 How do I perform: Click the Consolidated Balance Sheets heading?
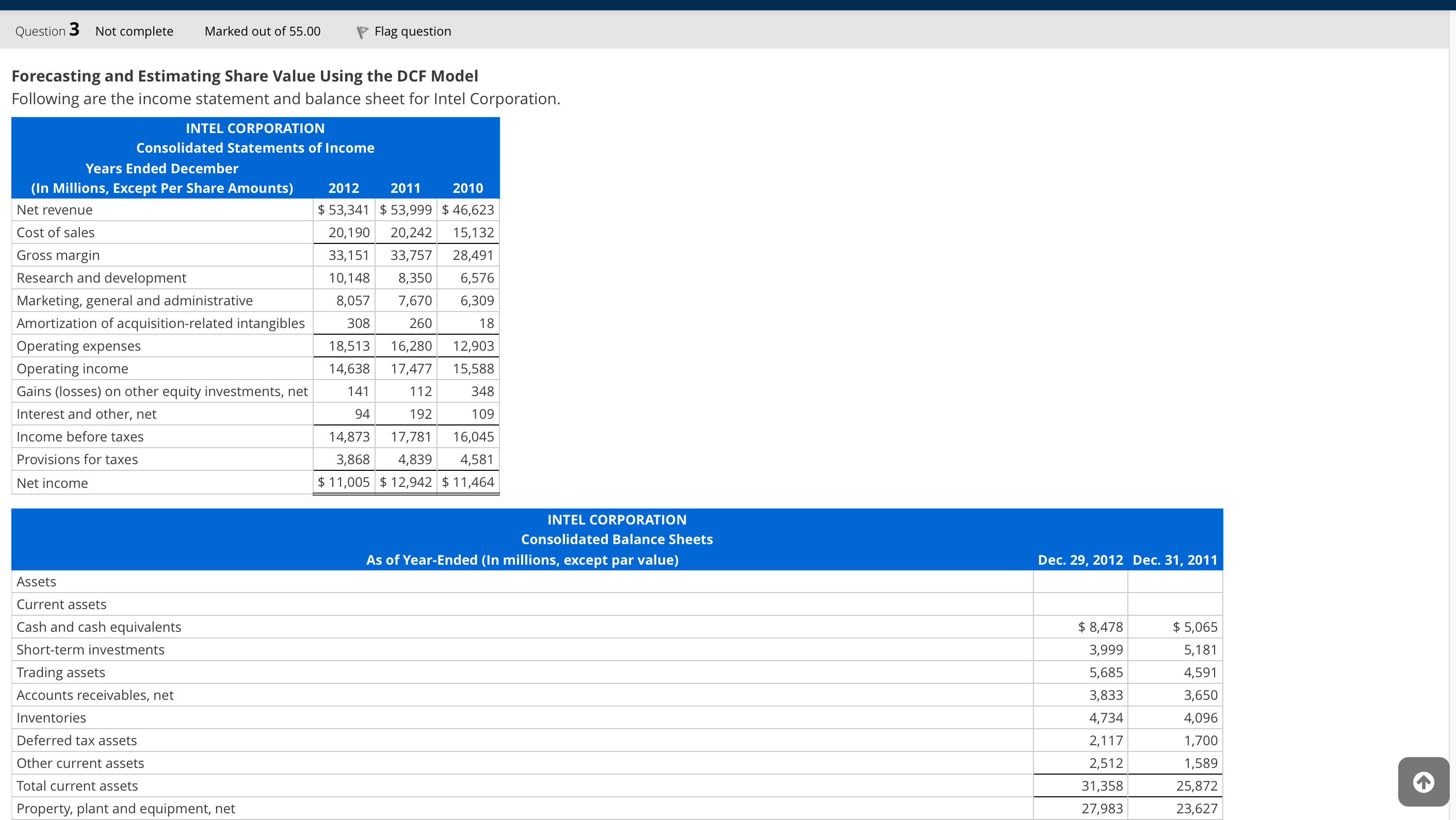(x=617, y=539)
